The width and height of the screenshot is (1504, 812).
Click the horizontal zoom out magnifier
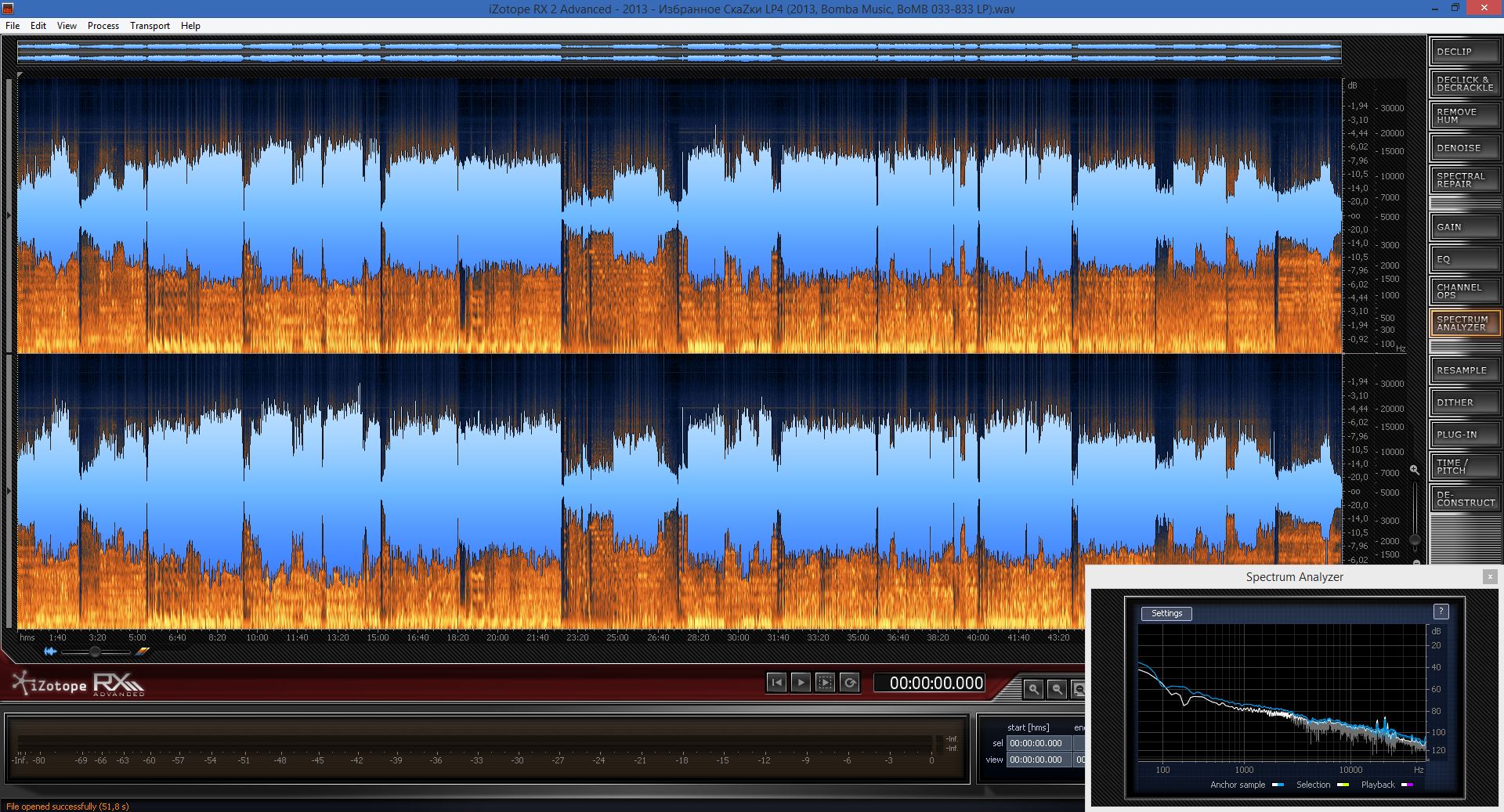coord(1057,689)
